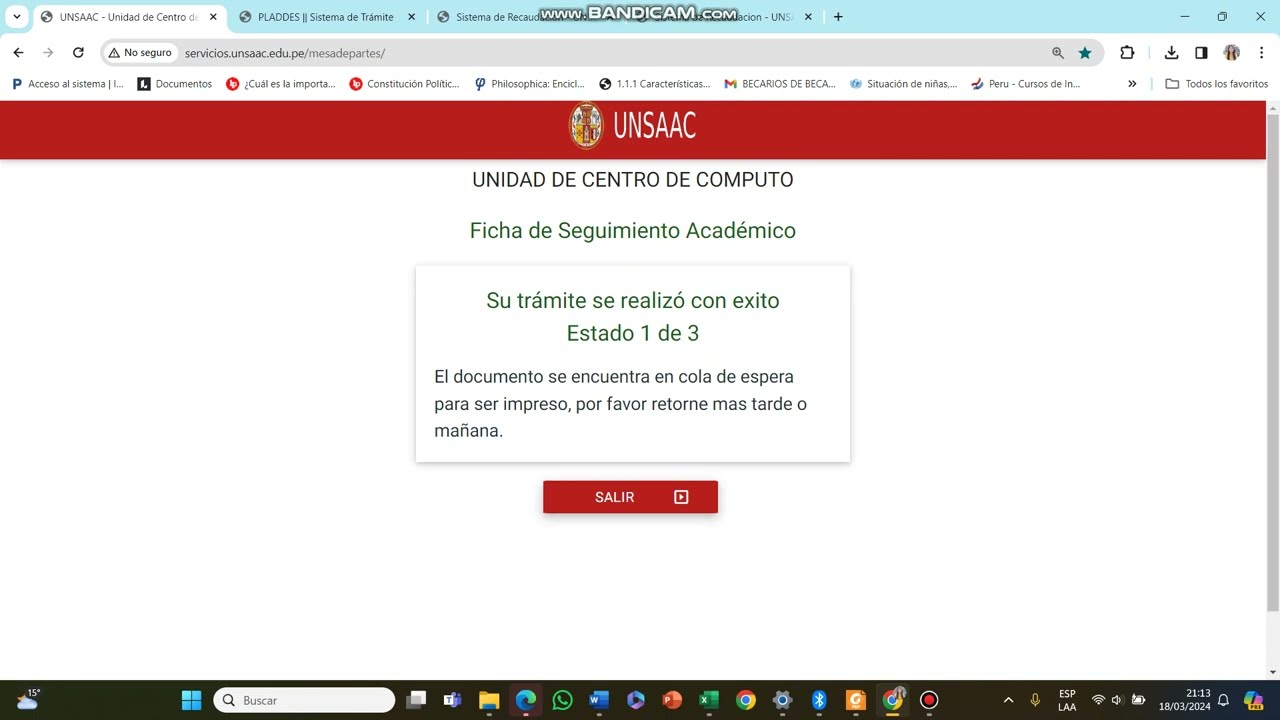Click 'UNIDAD DE CENTRO DE COMPUTO' title
Viewport: 1280px width, 720px height.
pyautogui.click(x=633, y=180)
